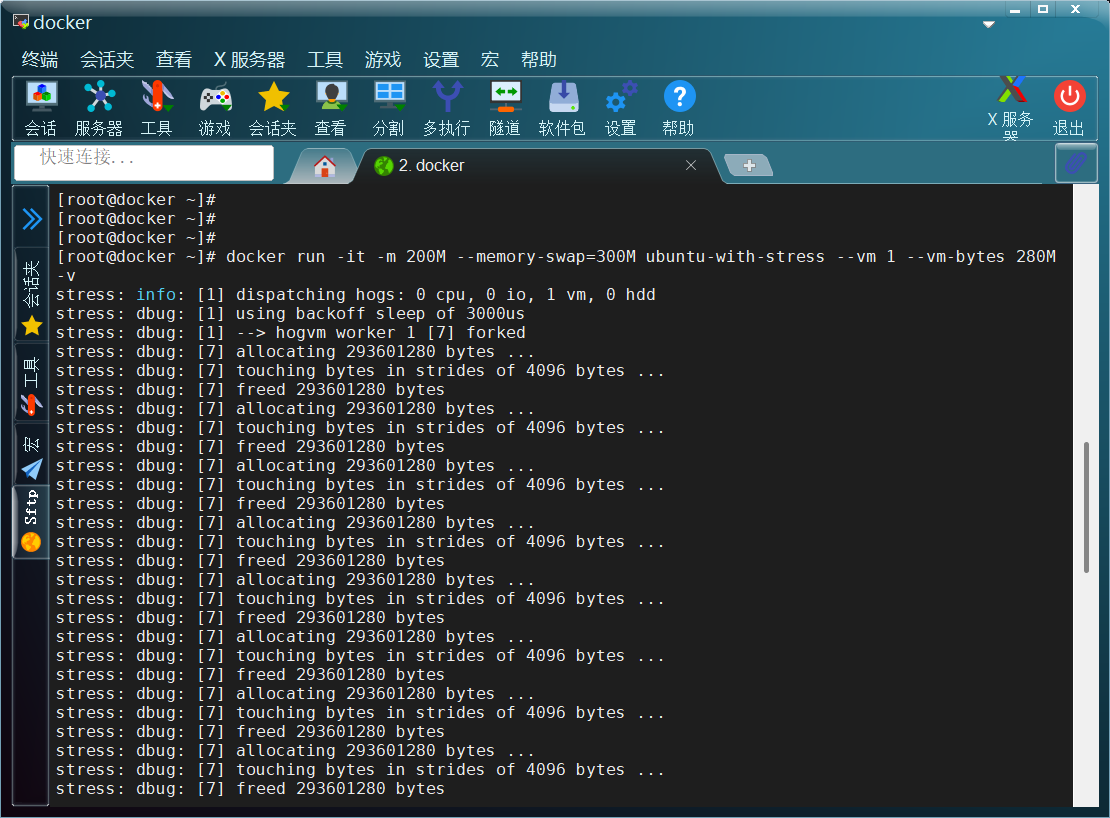Click the paperclip attach icon
This screenshot has width=1110, height=818.
coord(1075,163)
